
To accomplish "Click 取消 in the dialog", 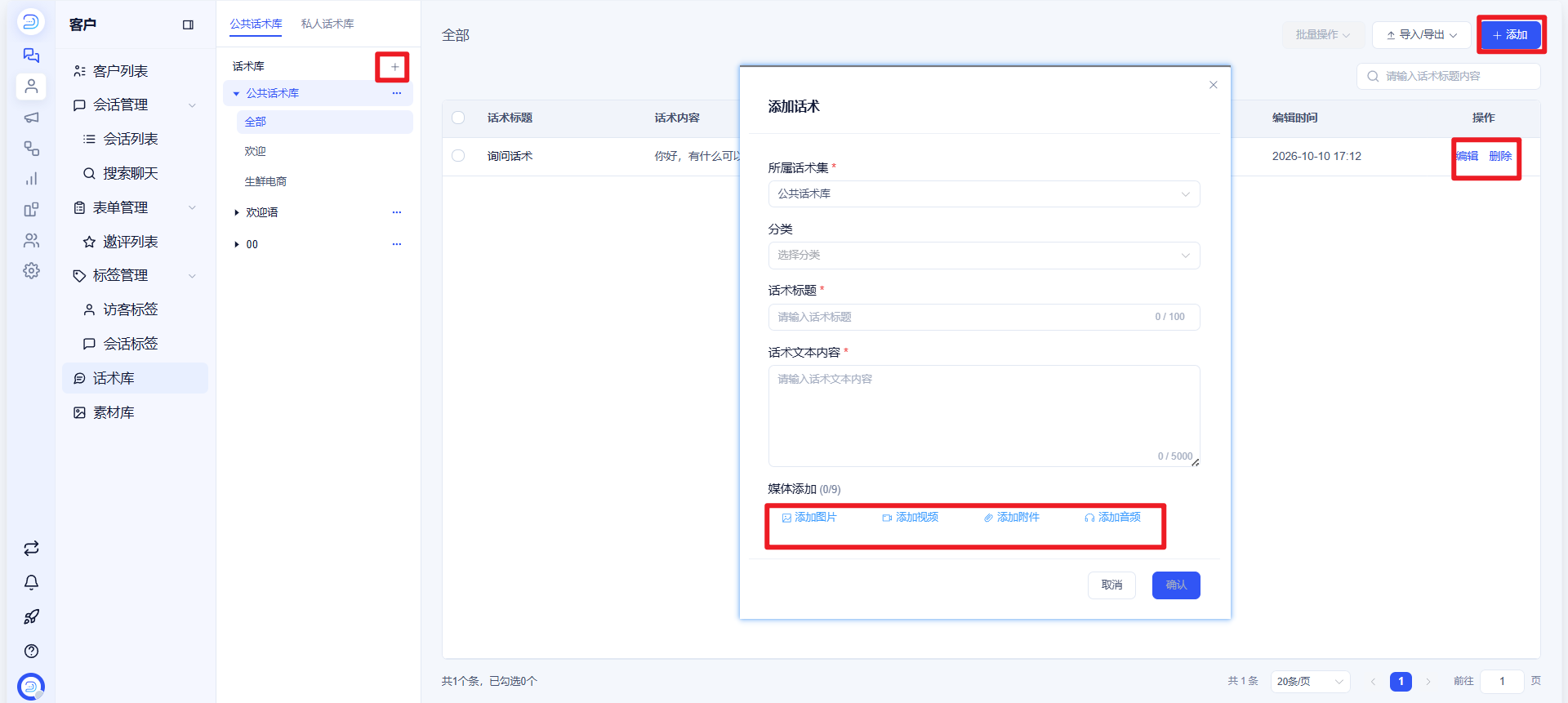I will click(1111, 585).
